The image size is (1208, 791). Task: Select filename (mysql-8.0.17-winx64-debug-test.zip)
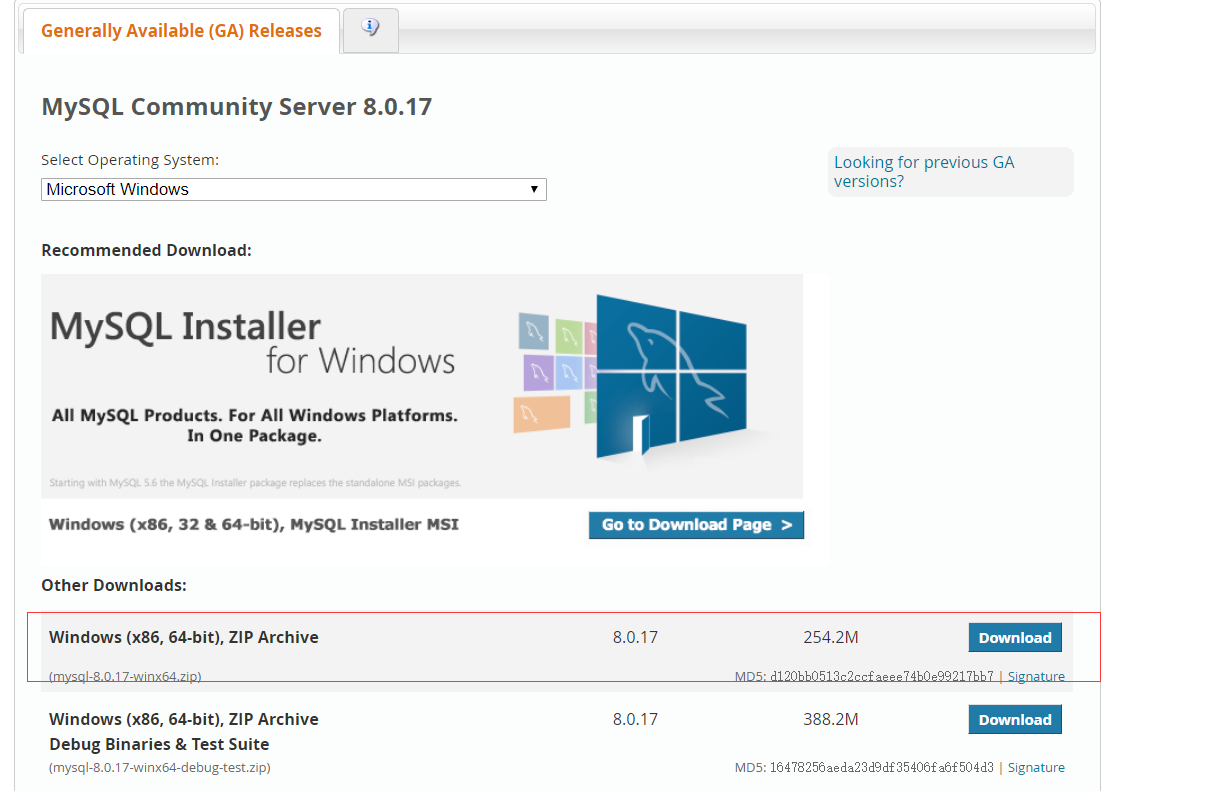(x=160, y=768)
